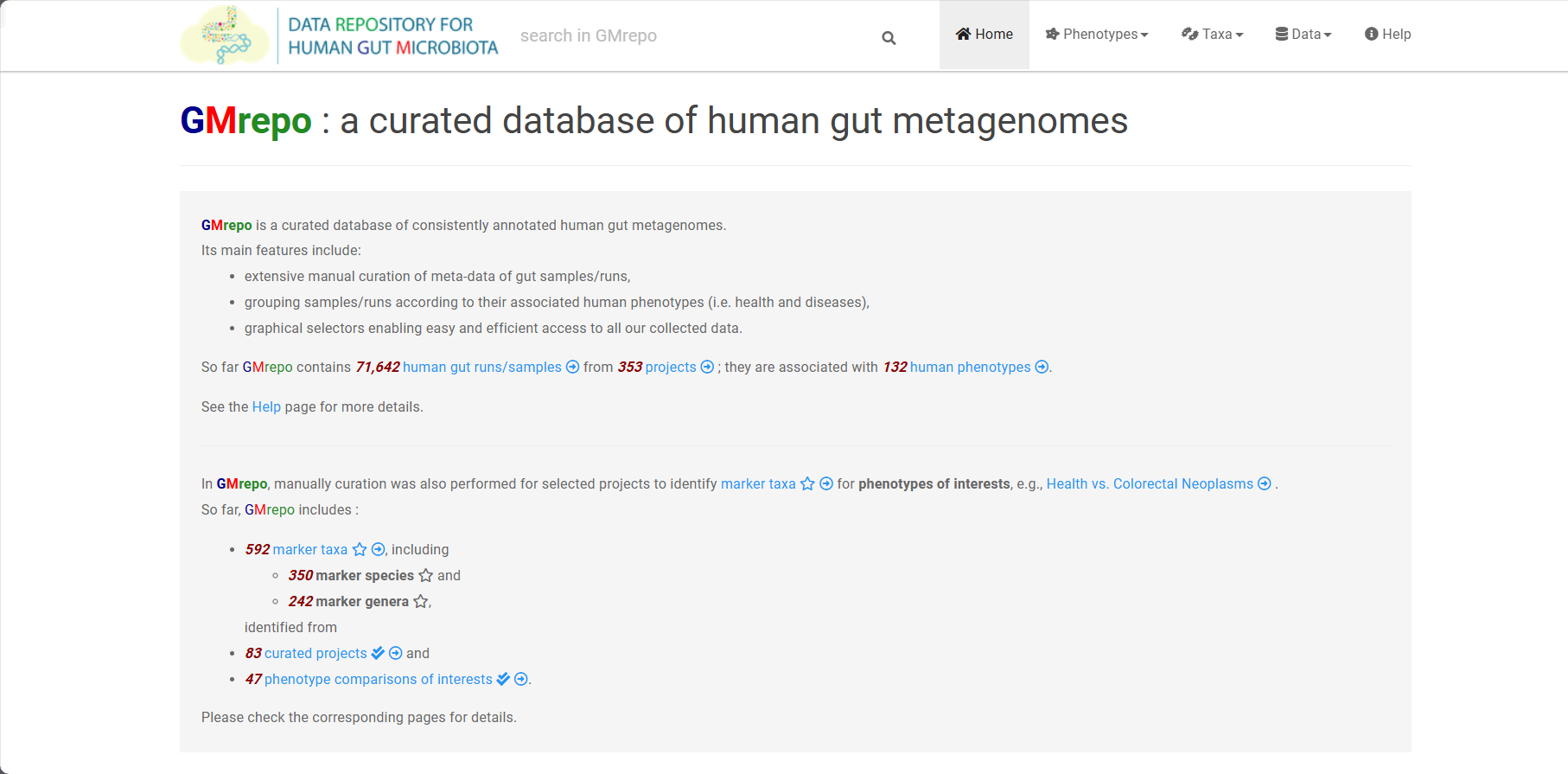Open the Help menu item

pos(1387,35)
